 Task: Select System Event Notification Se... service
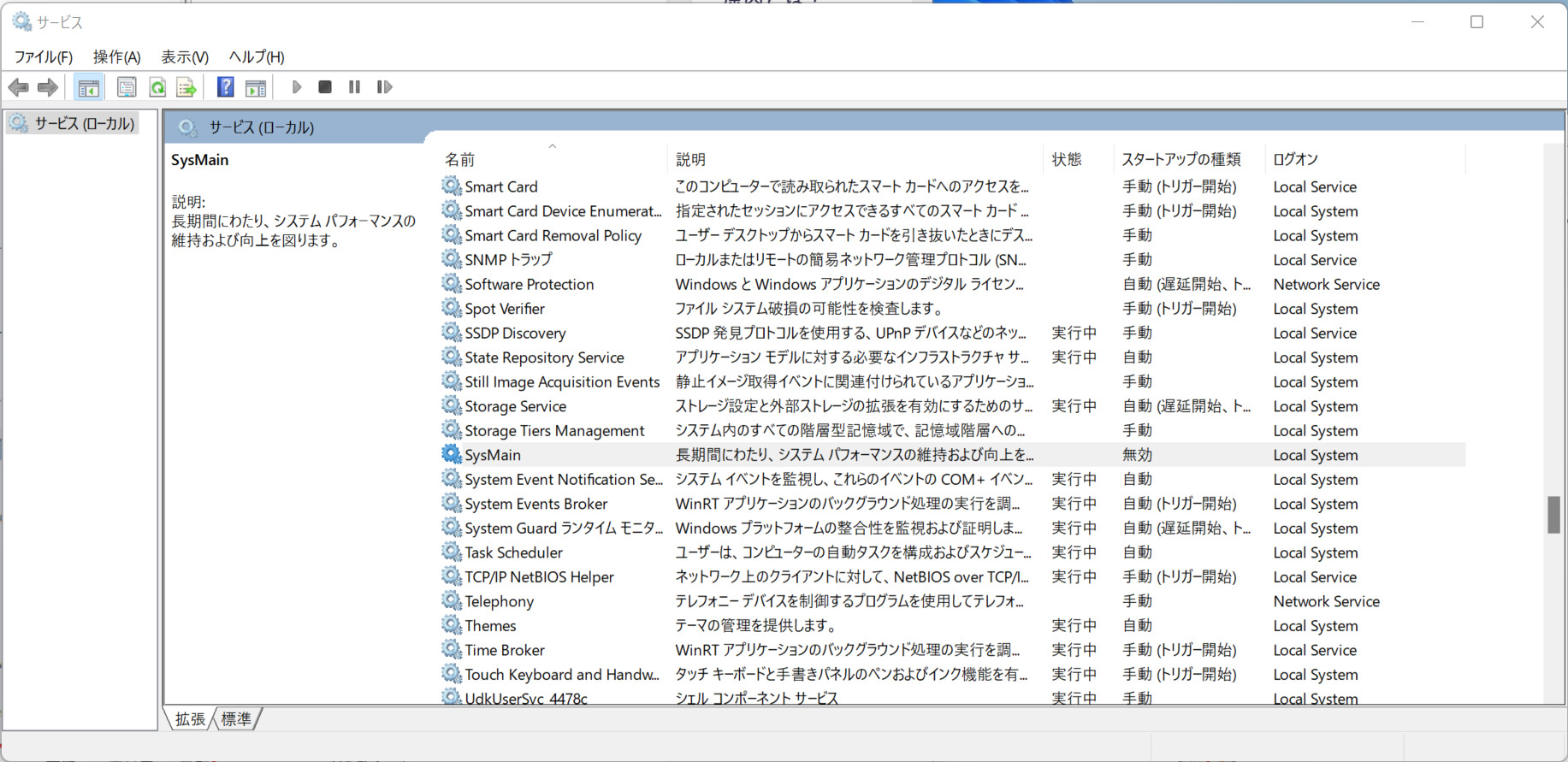[564, 479]
